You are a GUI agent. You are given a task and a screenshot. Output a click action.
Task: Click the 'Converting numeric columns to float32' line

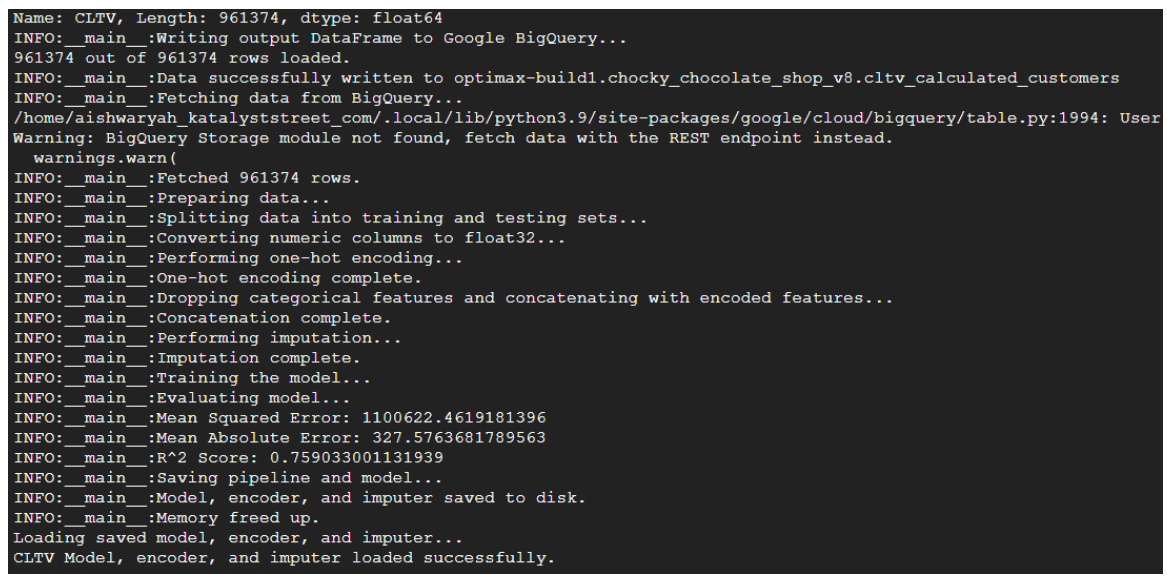[290, 238]
